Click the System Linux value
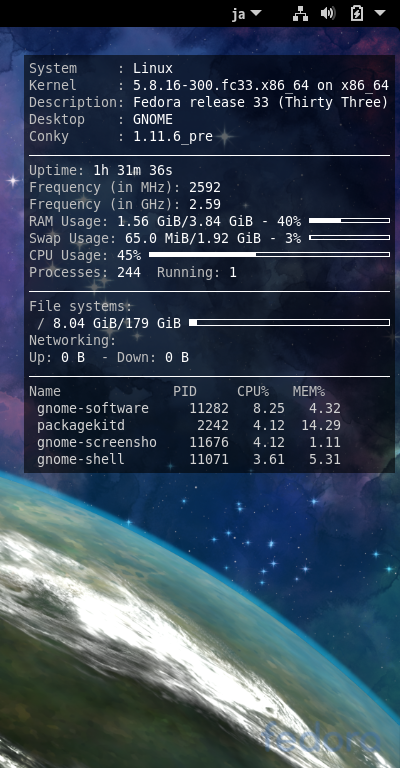The width and height of the screenshot is (400, 768). (x=153, y=69)
